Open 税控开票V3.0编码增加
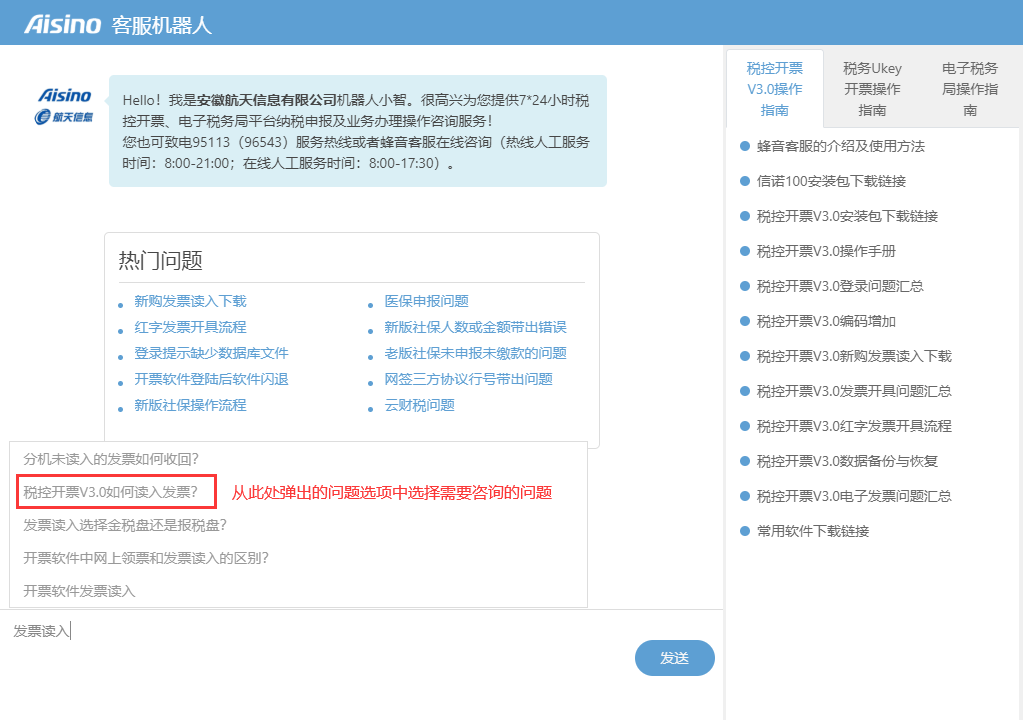1023x720 pixels. point(826,322)
